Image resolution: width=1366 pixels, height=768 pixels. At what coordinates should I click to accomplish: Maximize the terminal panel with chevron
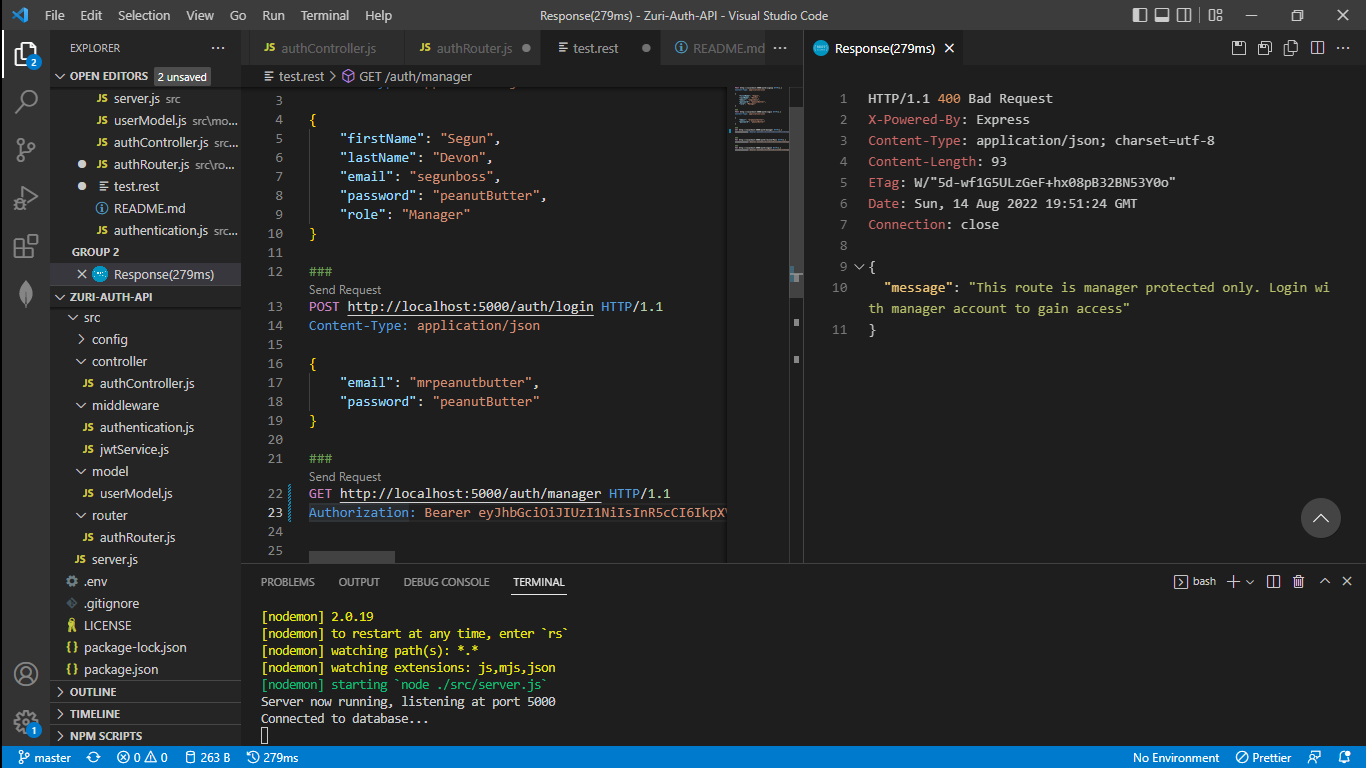(x=1324, y=581)
